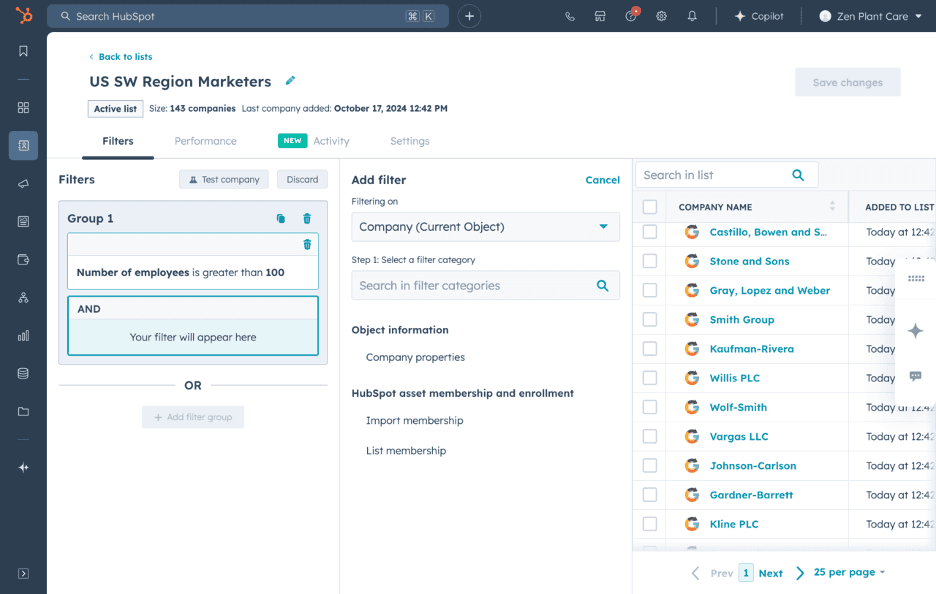Check the select-all checkbox in the table header
This screenshot has height=594, width=936.
coord(650,206)
